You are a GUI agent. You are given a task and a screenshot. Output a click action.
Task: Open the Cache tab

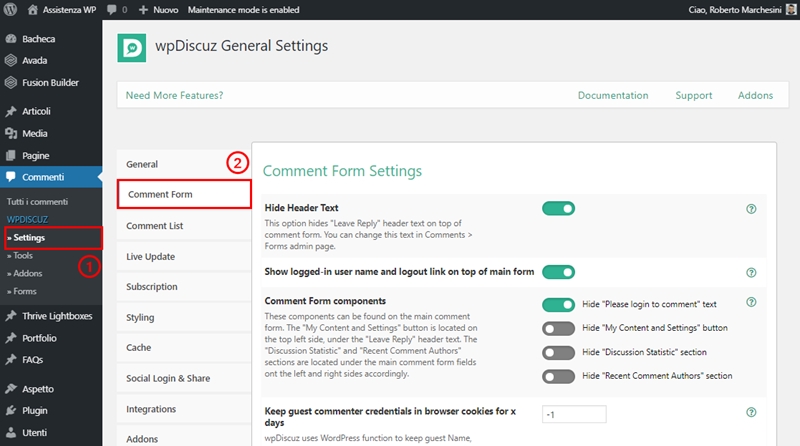pos(184,348)
